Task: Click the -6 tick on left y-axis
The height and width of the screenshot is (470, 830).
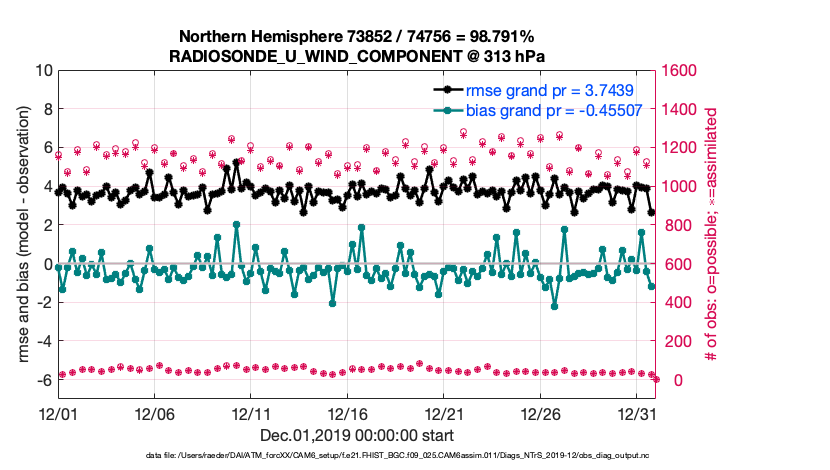Action: coord(43,380)
